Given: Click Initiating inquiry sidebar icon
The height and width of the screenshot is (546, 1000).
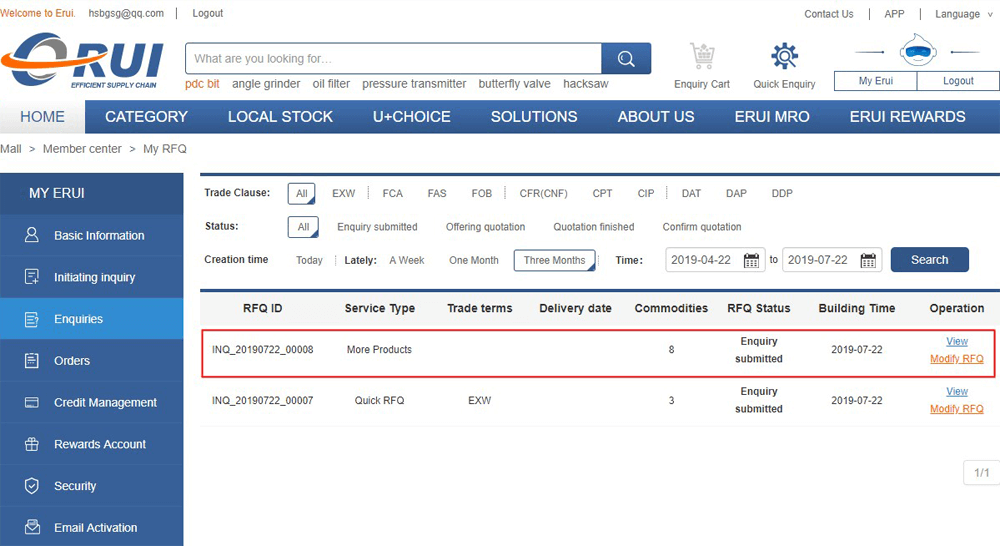Looking at the screenshot, I should click(x=31, y=277).
